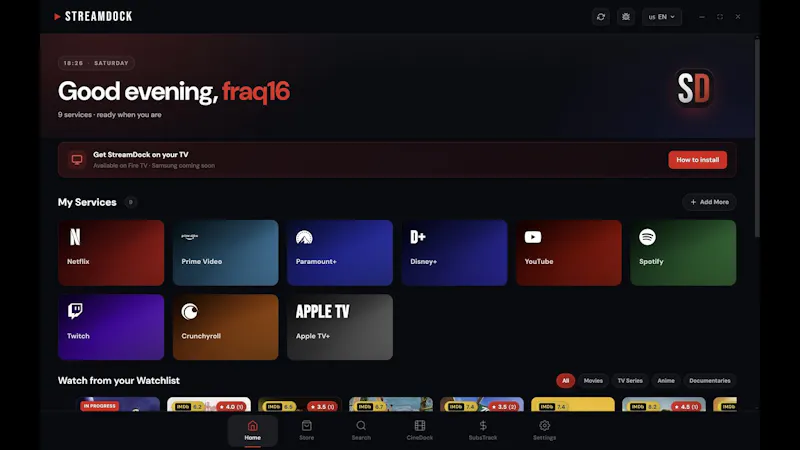Screen dimensions: 800x450
Task: Click the username fraq16 in greeting
Action: point(256,91)
